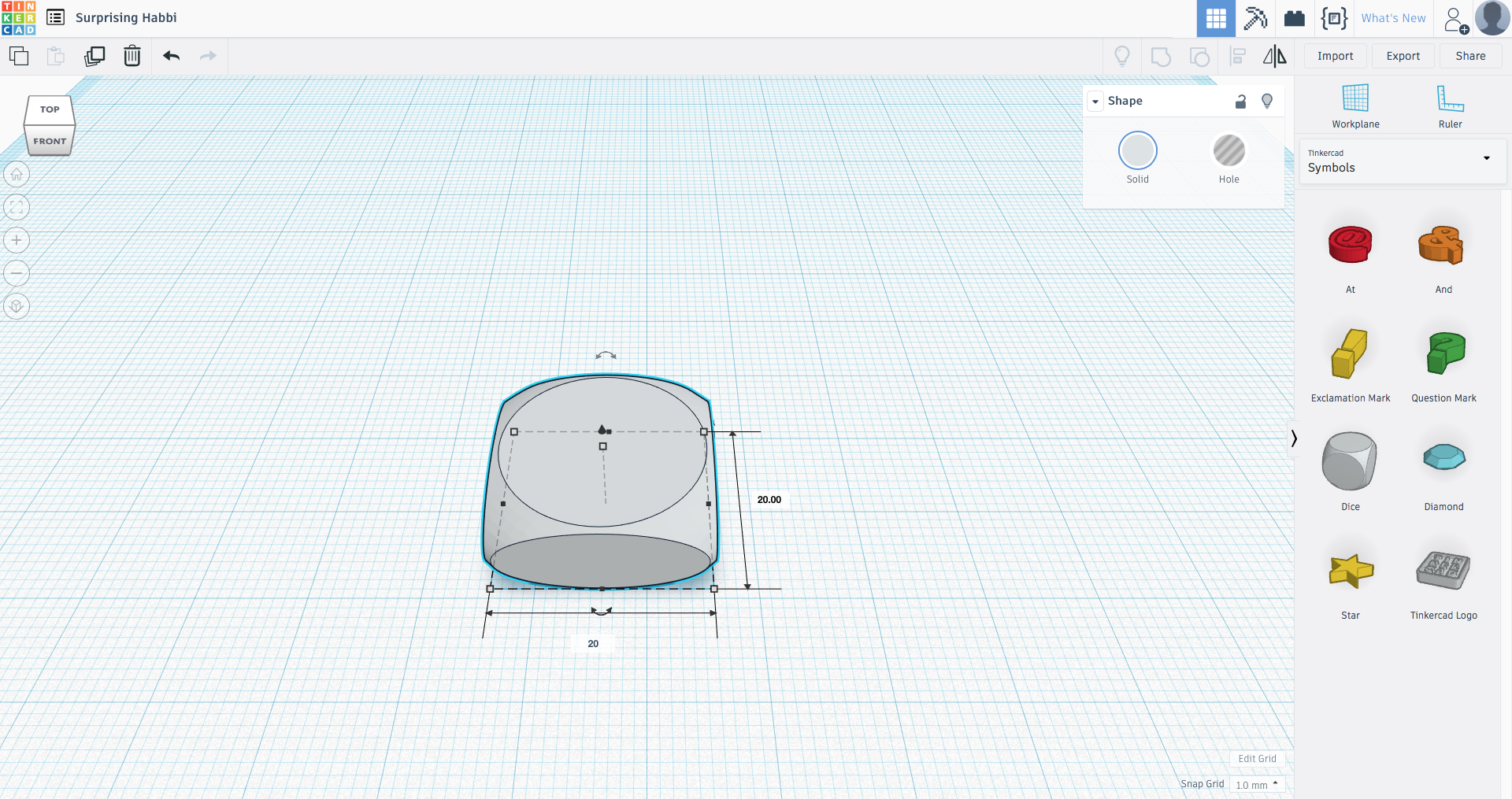Image resolution: width=1512 pixels, height=799 pixels.
Task: Click the design name Surprising Habbi
Action: pos(126,17)
